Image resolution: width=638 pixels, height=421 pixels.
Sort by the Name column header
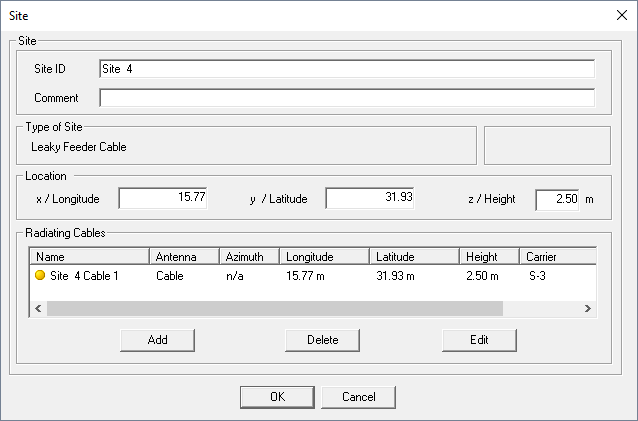pyautogui.click(x=88, y=257)
